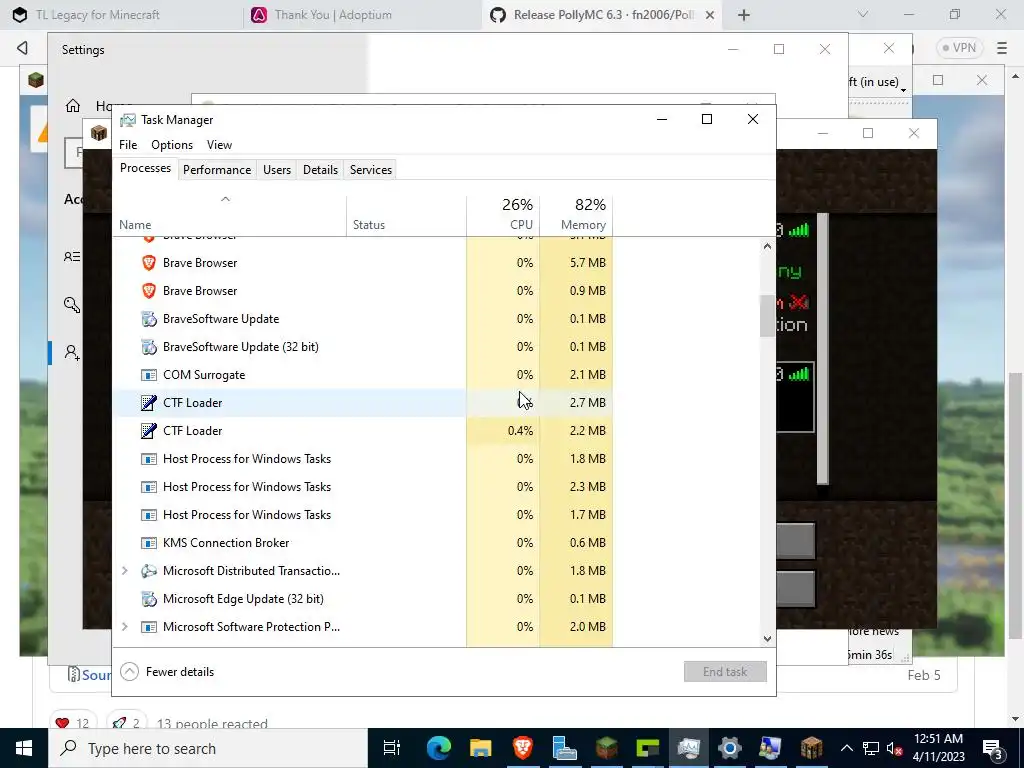Click the rocket reaction with 2
This screenshot has width=1024, height=768.
click(x=127, y=723)
